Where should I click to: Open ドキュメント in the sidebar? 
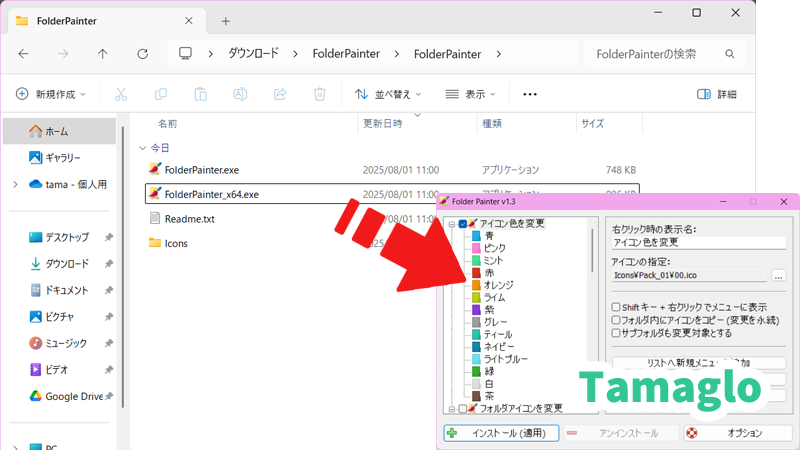coord(60,290)
